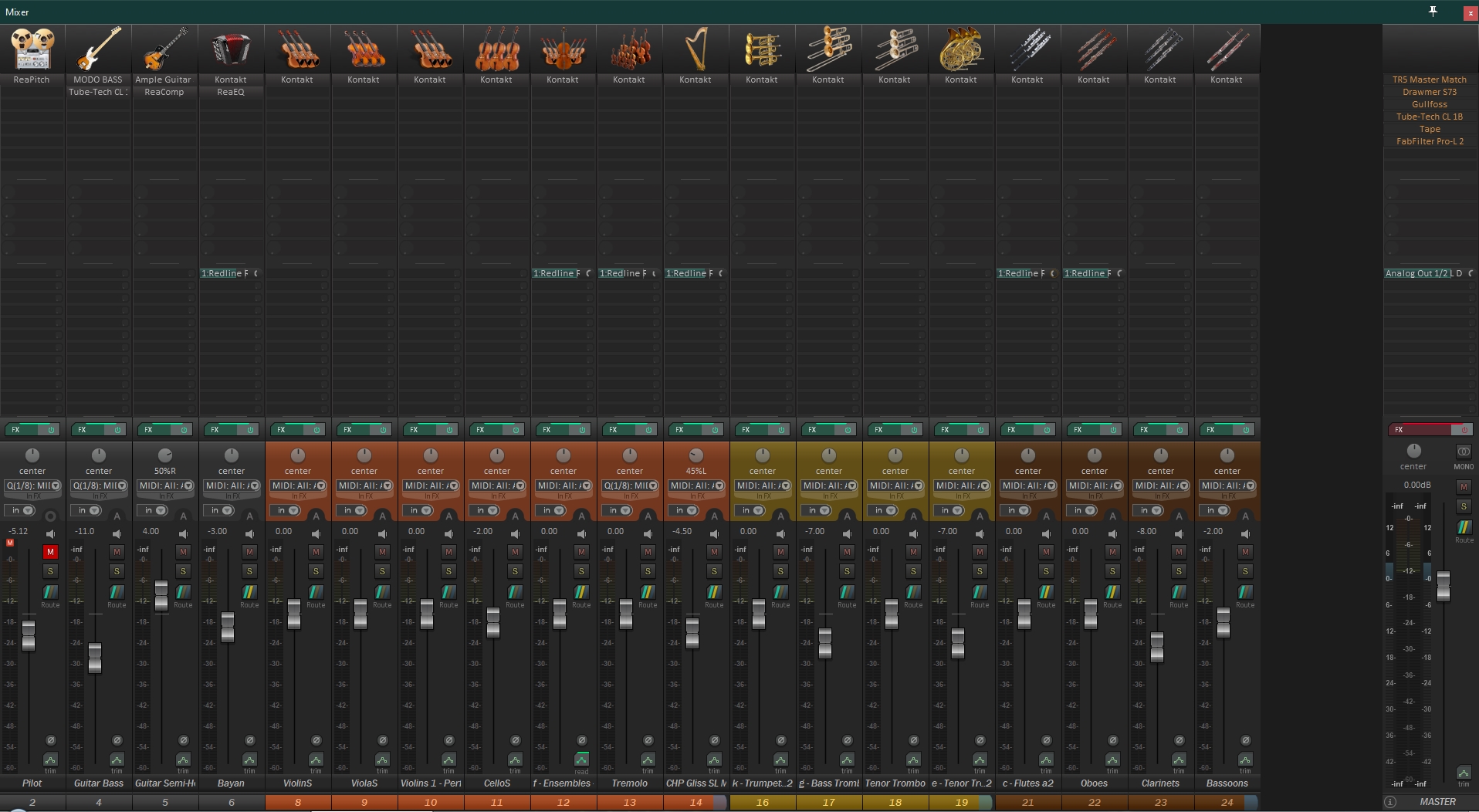Image resolution: width=1479 pixels, height=812 pixels.
Task: Click the French horn icon on track 19
Action: (x=961, y=49)
